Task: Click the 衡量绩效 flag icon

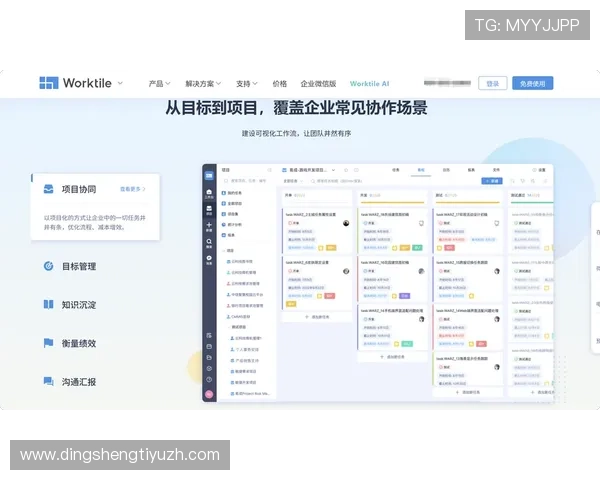Action: [x=49, y=343]
